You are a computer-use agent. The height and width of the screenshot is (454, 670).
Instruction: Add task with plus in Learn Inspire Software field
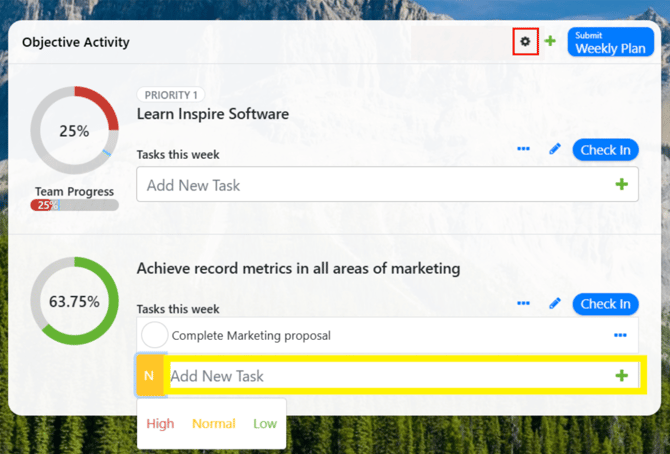pyautogui.click(x=622, y=184)
